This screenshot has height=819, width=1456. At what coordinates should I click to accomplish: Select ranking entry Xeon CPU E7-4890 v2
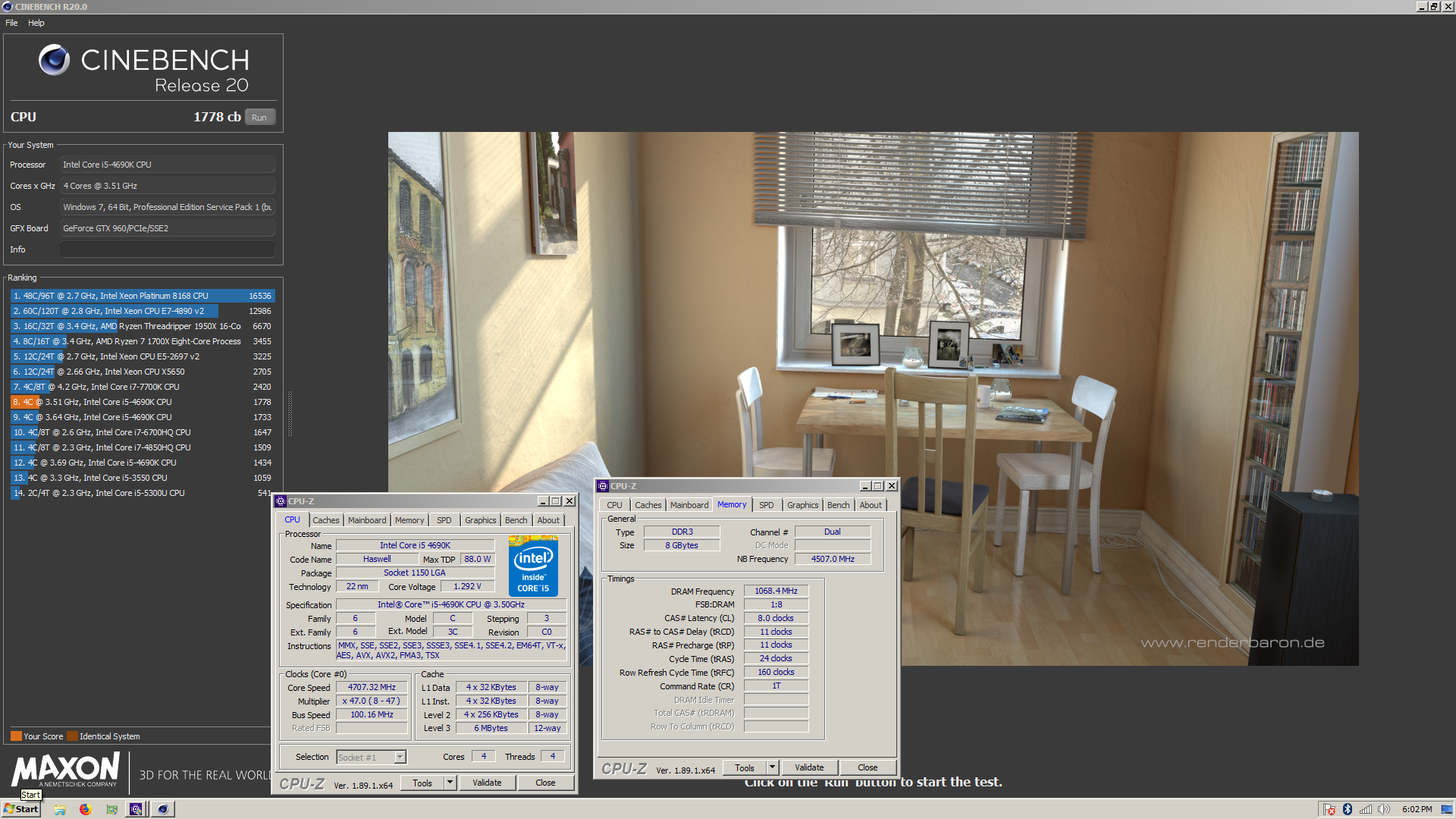[142, 311]
